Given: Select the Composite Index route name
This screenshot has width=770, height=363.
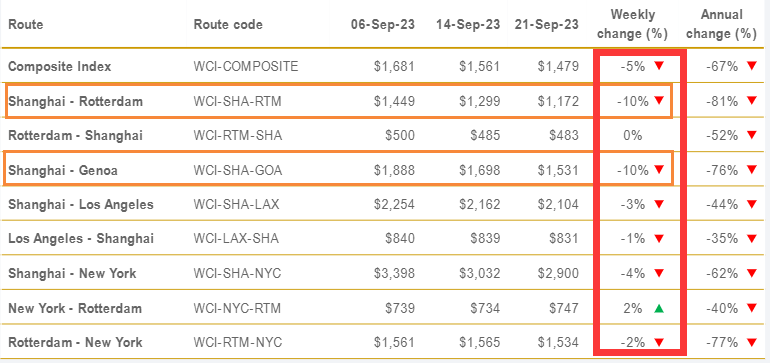Looking at the screenshot, I should 60,66.
